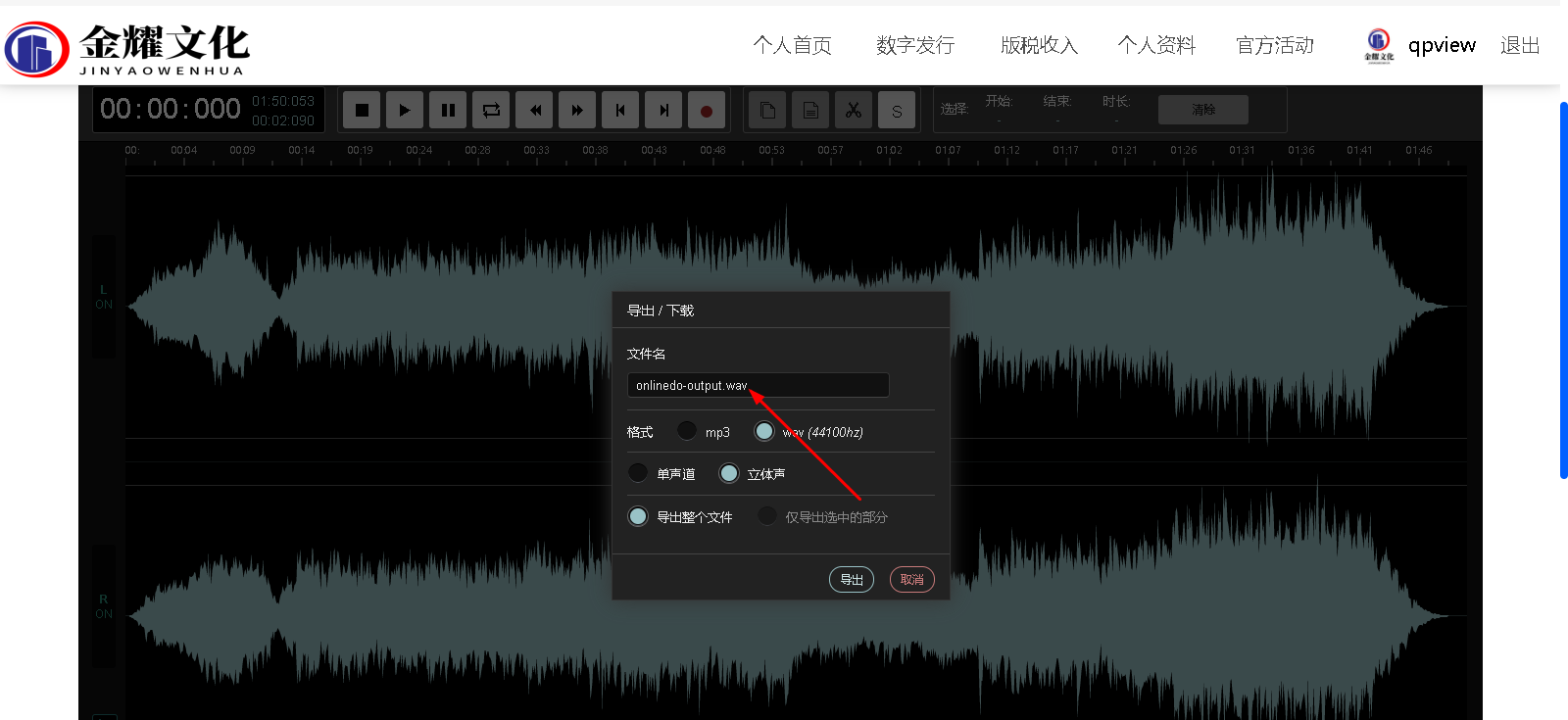Click the file name input field
The width and height of the screenshot is (1568, 720).
pyautogui.click(x=758, y=385)
